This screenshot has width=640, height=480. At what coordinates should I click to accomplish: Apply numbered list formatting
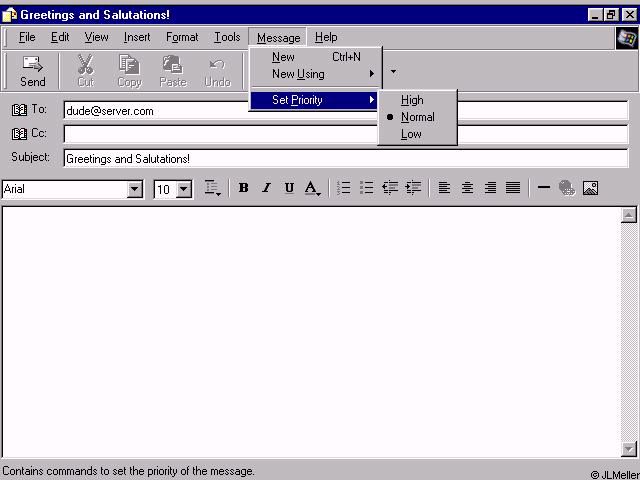coord(344,188)
